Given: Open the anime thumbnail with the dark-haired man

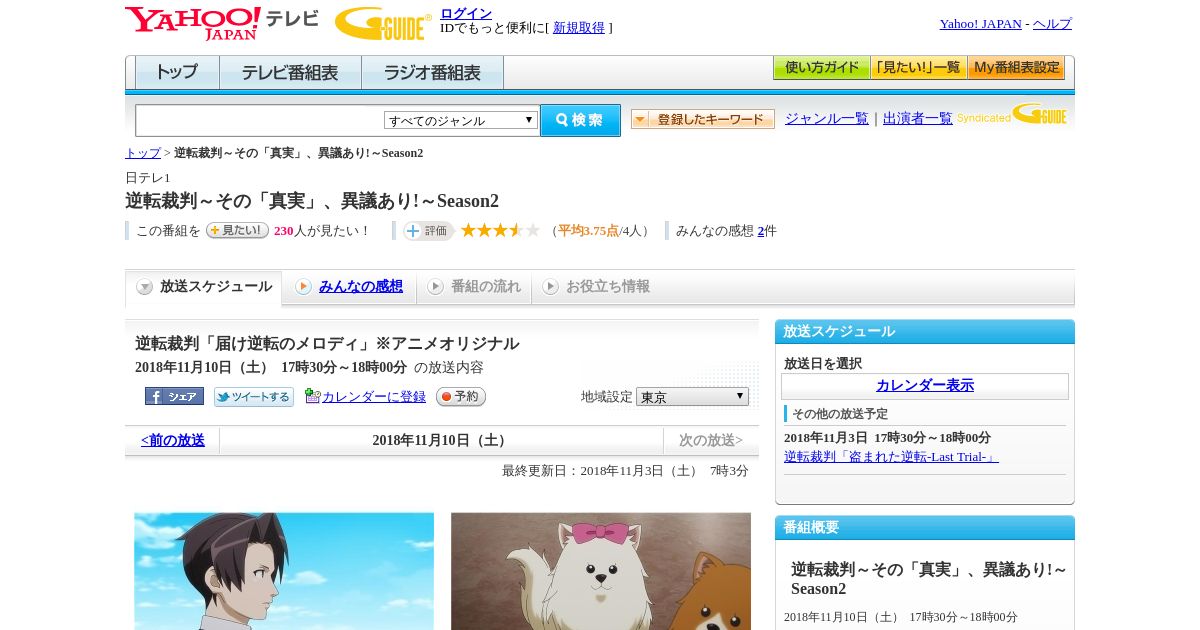Looking at the screenshot, I should tap(284, 571).
